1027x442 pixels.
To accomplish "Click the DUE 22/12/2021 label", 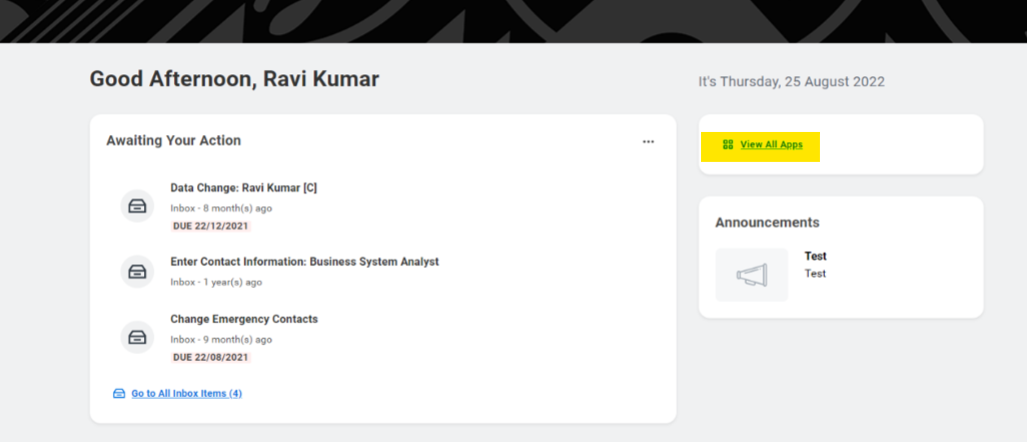I will (x=210, y=226).
